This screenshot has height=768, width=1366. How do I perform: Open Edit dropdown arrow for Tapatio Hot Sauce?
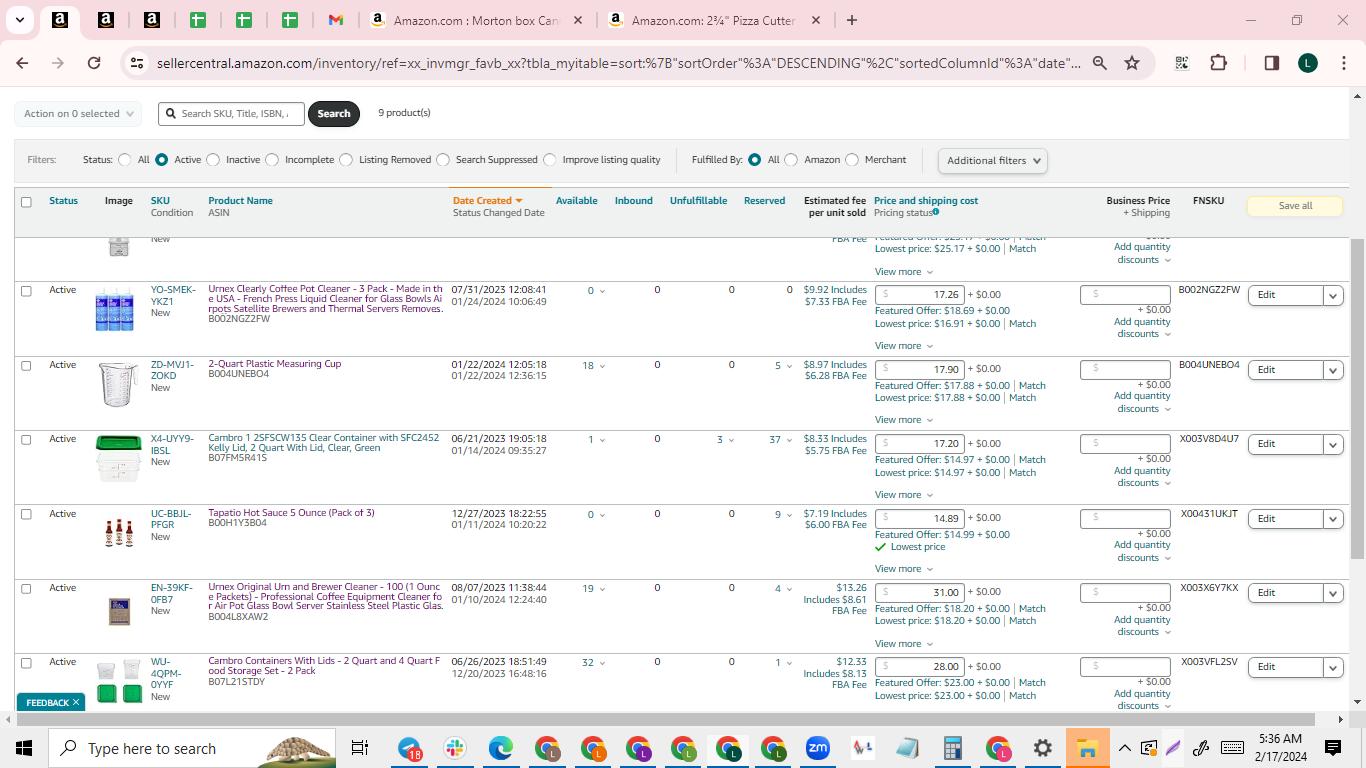[1333, 519]
